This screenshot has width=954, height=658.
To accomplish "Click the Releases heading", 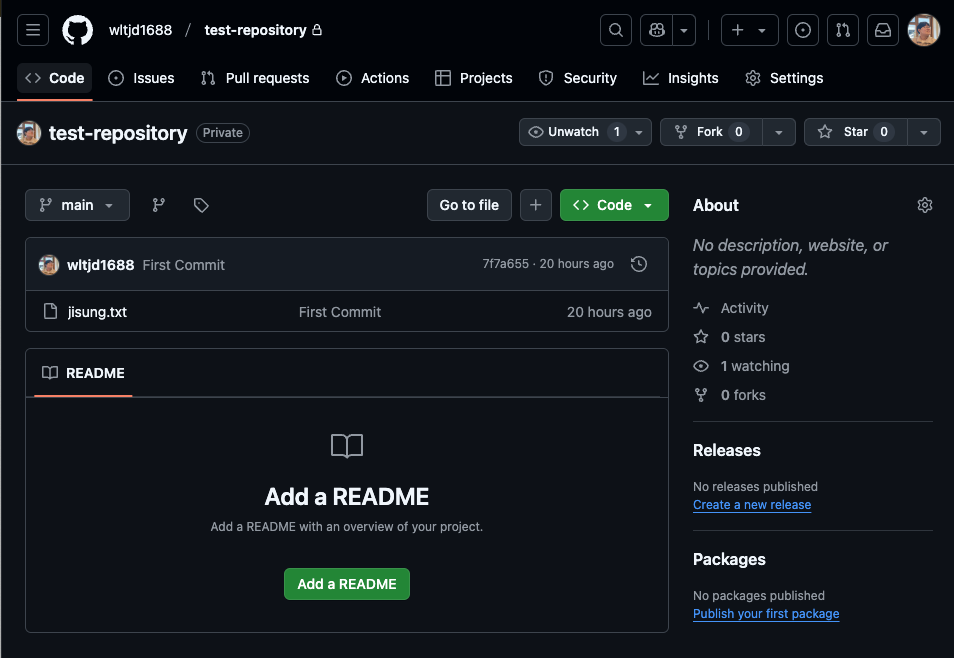I will click(x=726, y=450).
